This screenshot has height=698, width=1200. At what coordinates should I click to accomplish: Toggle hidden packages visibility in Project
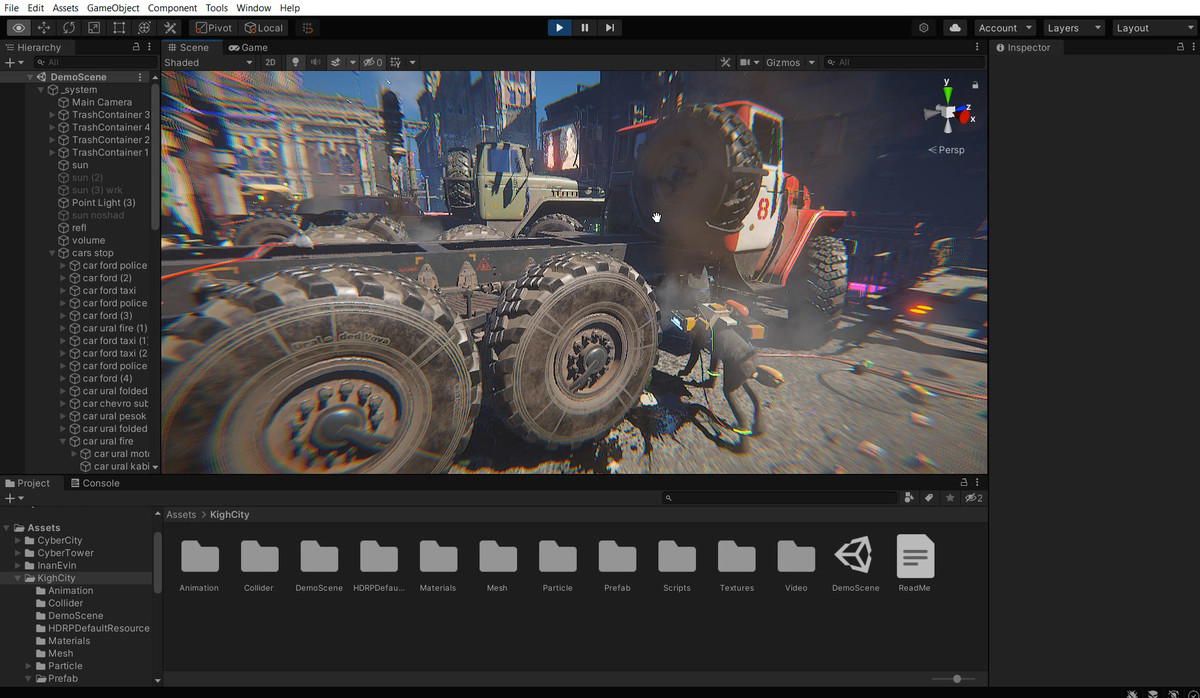tap(974, 497)
